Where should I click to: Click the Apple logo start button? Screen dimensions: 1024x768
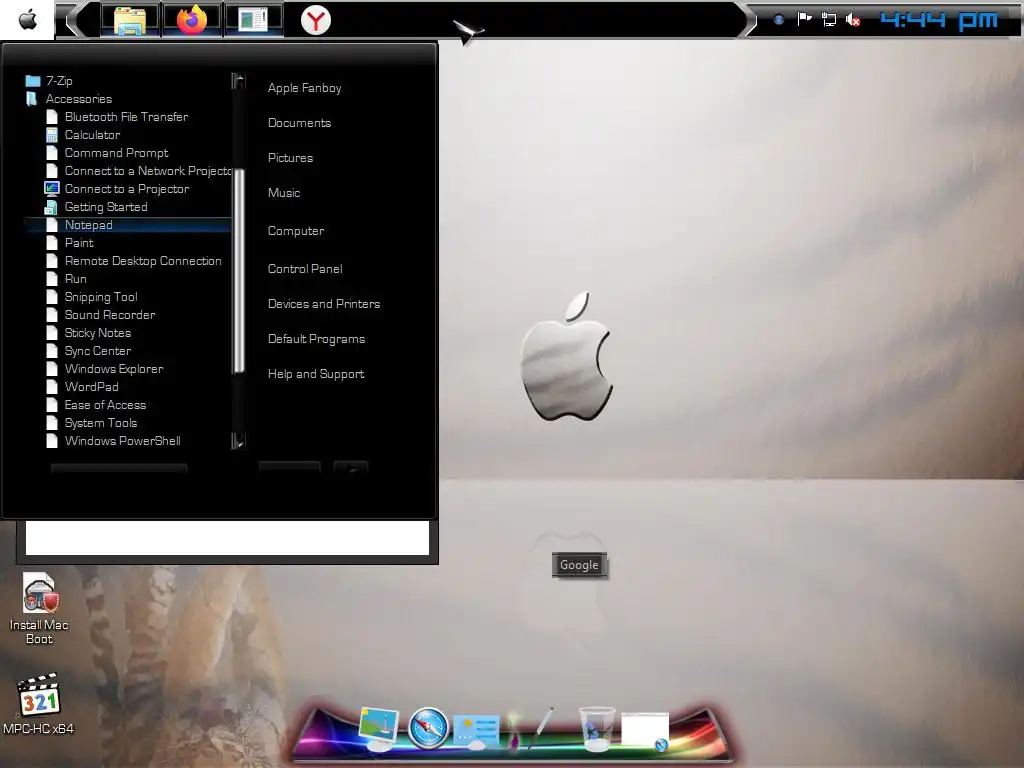(27, 20)
